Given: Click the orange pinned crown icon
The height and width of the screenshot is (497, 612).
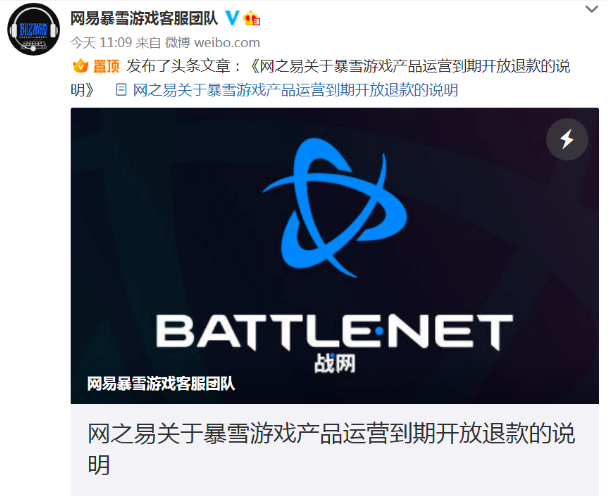Looking at the screenshot, I should [x=80, y=66].
